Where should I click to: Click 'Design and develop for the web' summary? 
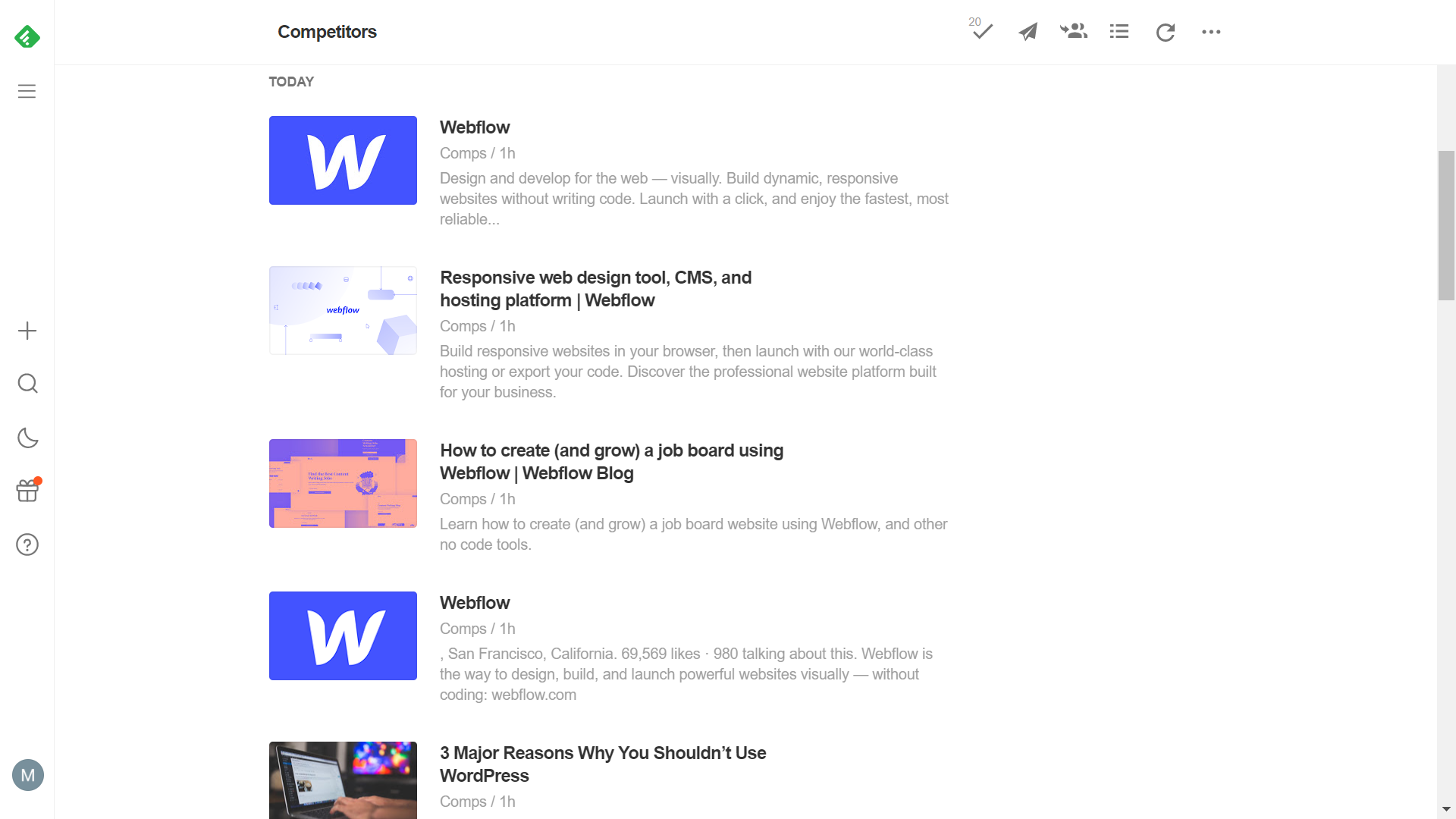coord(694,199)
